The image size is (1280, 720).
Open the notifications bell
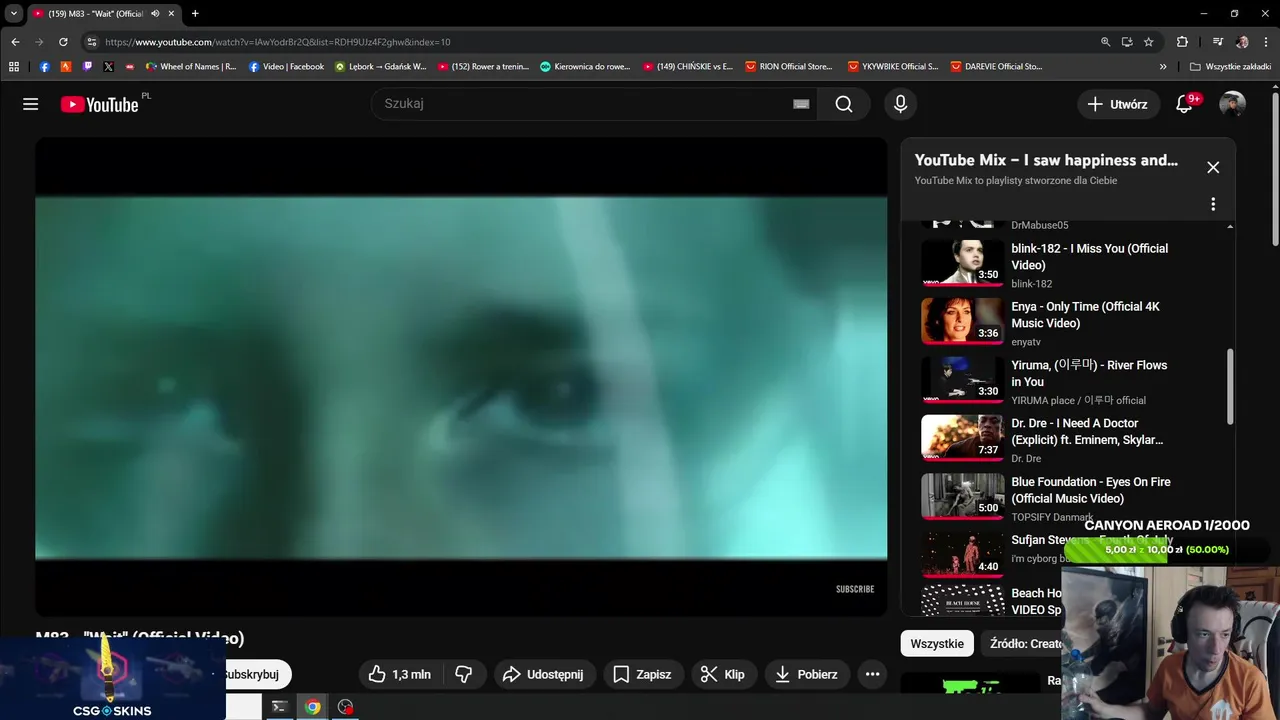pyautogui.click(x=1184, y=104)
